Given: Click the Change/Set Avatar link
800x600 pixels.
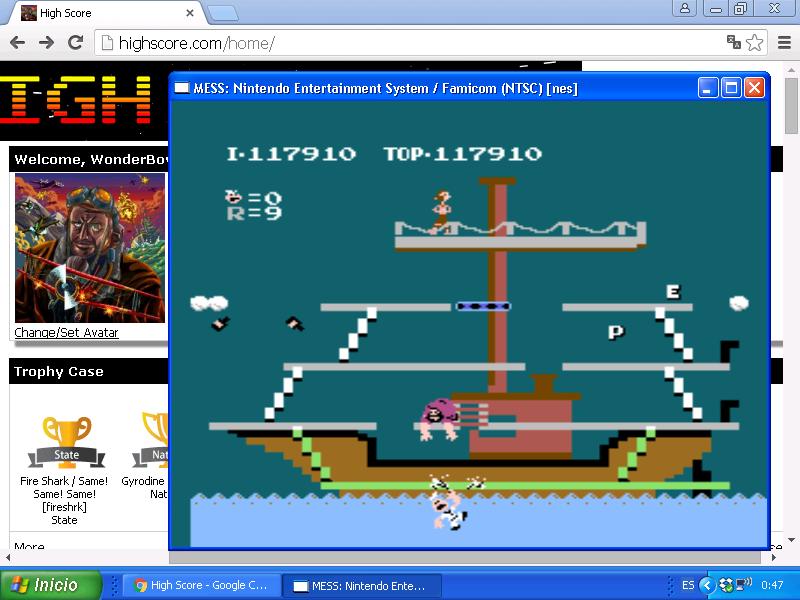Looking at the screenshot, I should 66,332.
